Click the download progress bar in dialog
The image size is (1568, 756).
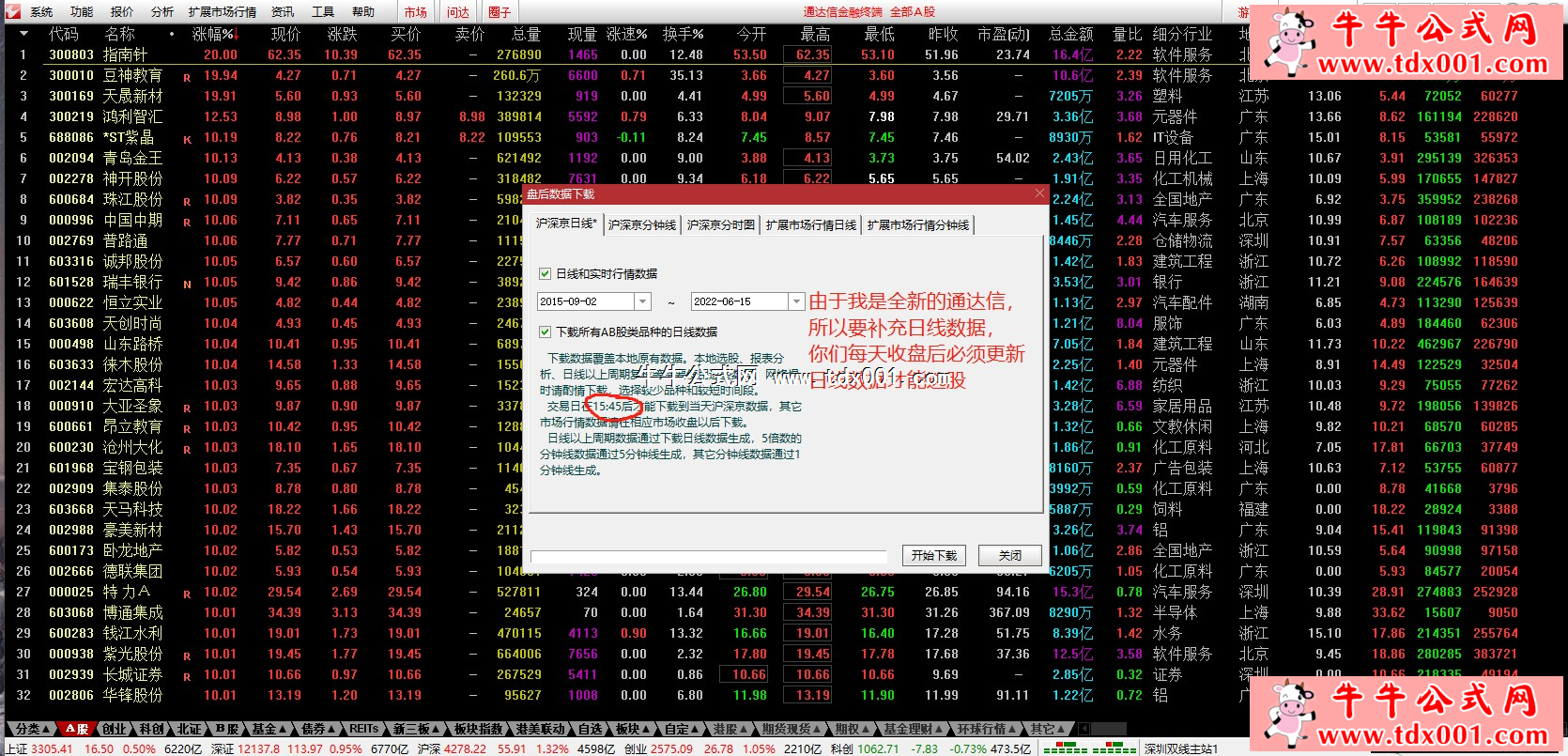(710, 557)
